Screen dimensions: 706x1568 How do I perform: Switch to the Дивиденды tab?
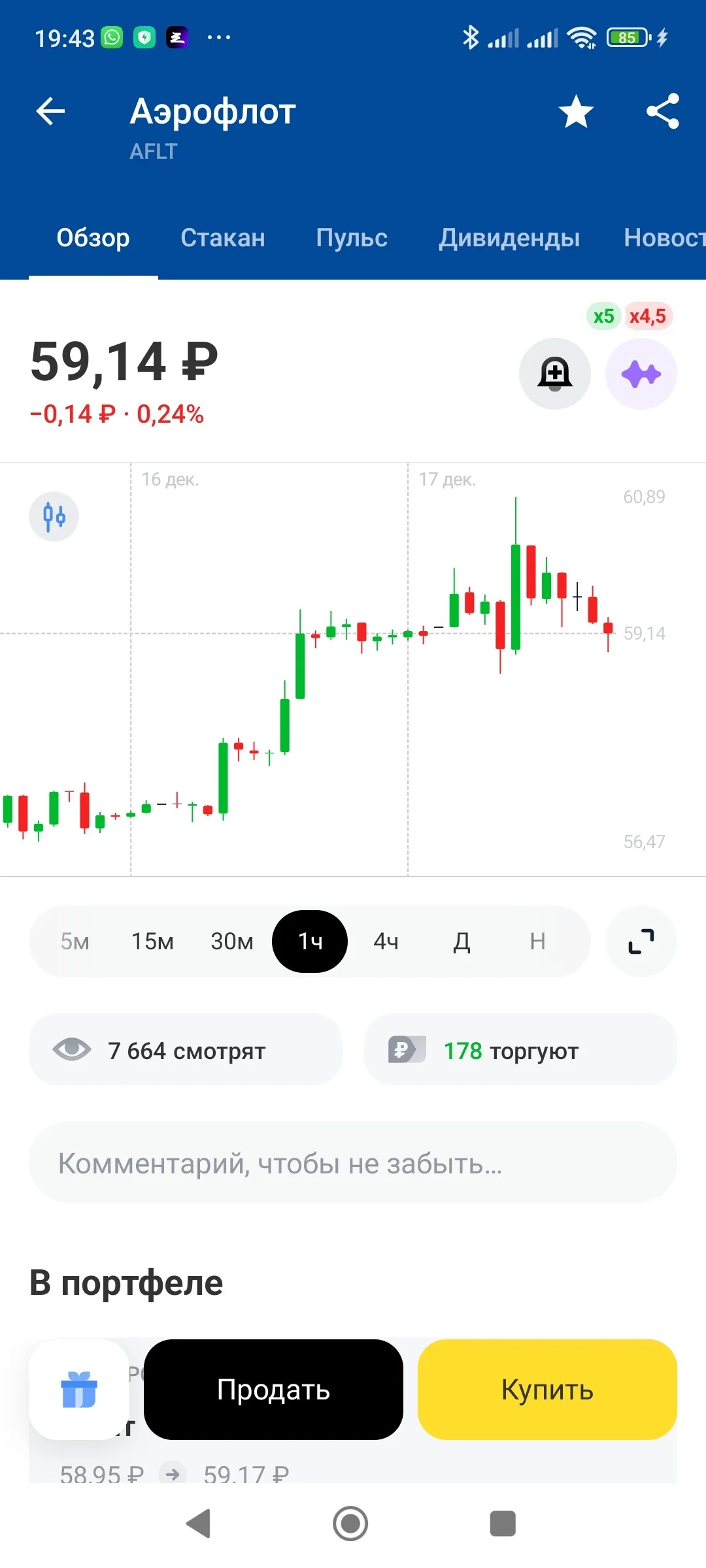[509, 238]
